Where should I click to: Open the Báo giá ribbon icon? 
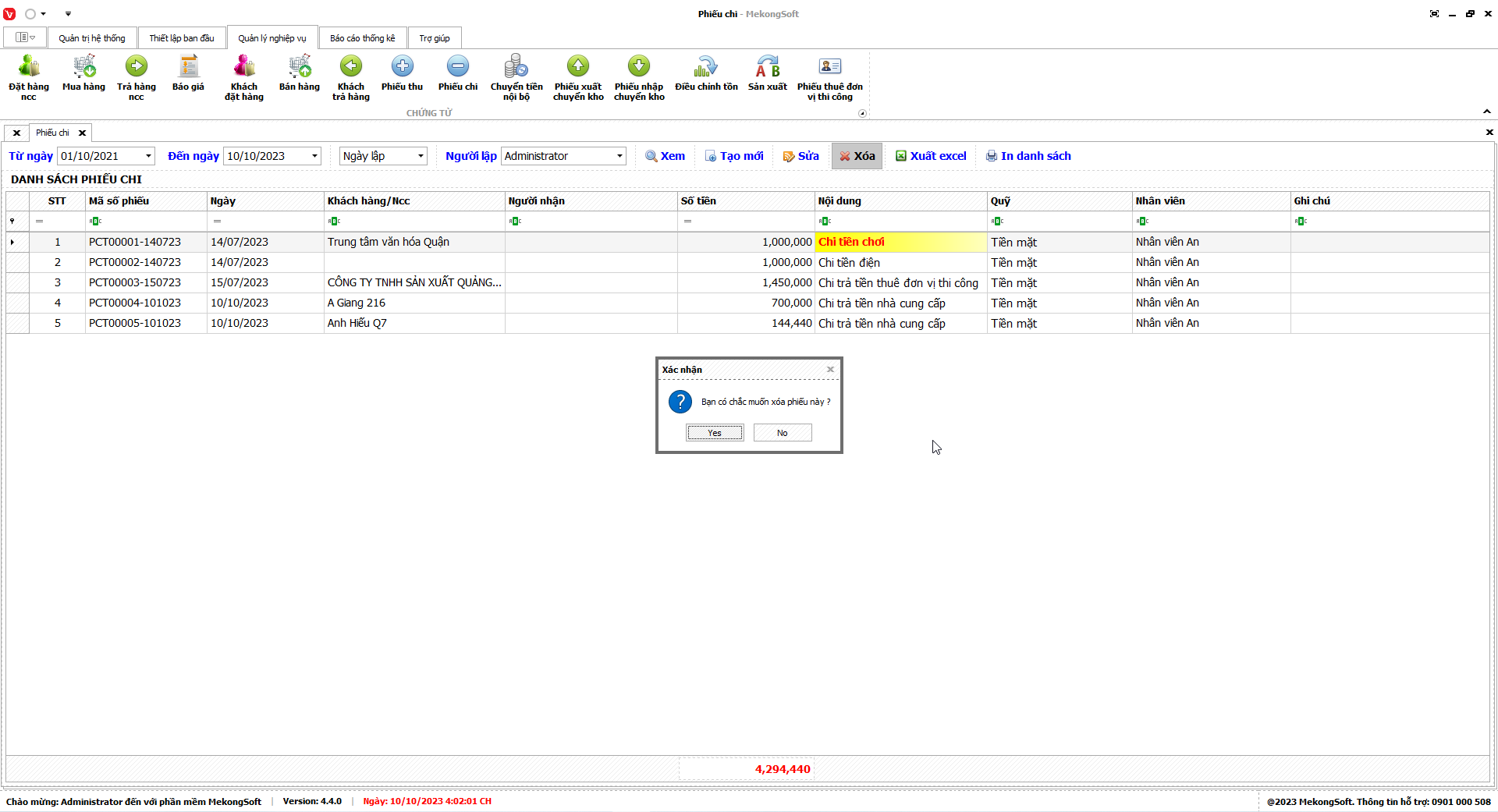pyautogui.click(x=188, y=73)
